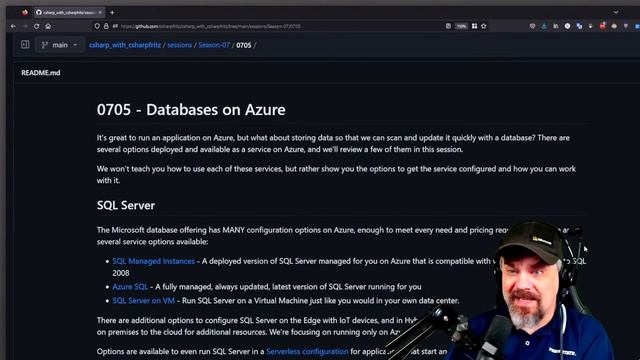Open the Season-07 breadcrumb link
This screenshot has height=360, width=640.
click(214, 45)
